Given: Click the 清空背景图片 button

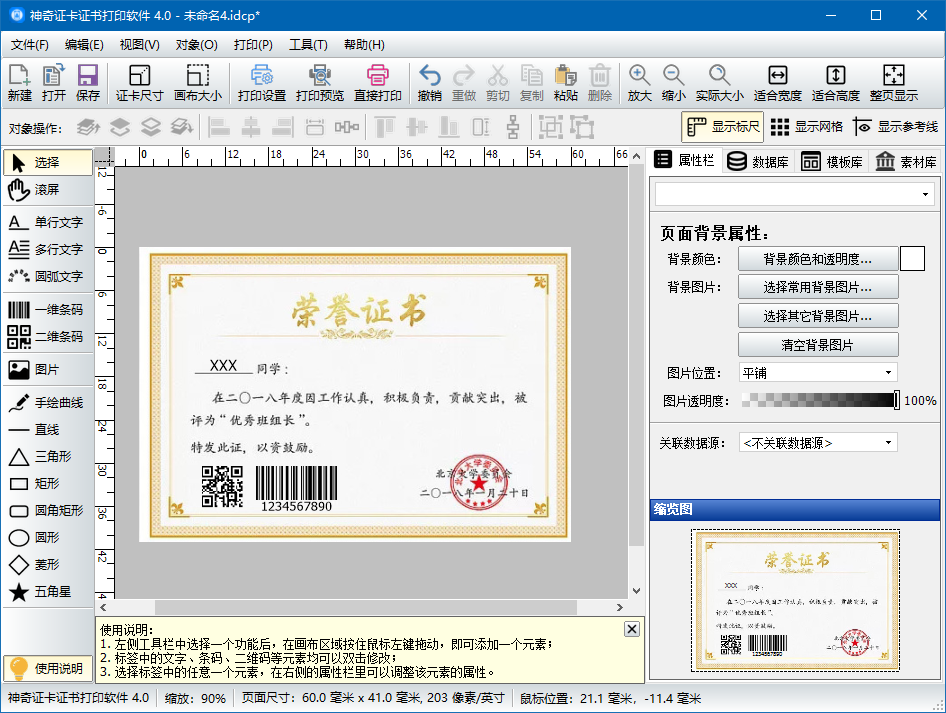Looking at the screenshot, I should click(818, 345).
